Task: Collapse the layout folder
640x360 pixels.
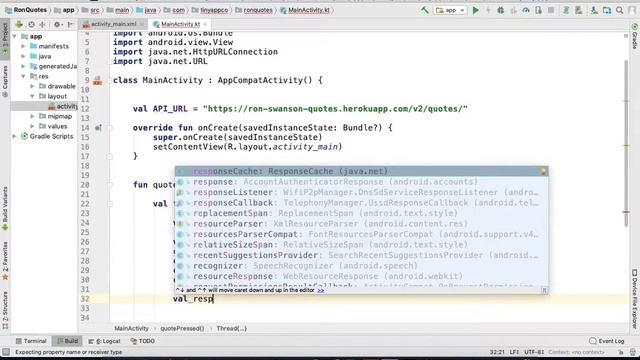Action: (32, 96)
